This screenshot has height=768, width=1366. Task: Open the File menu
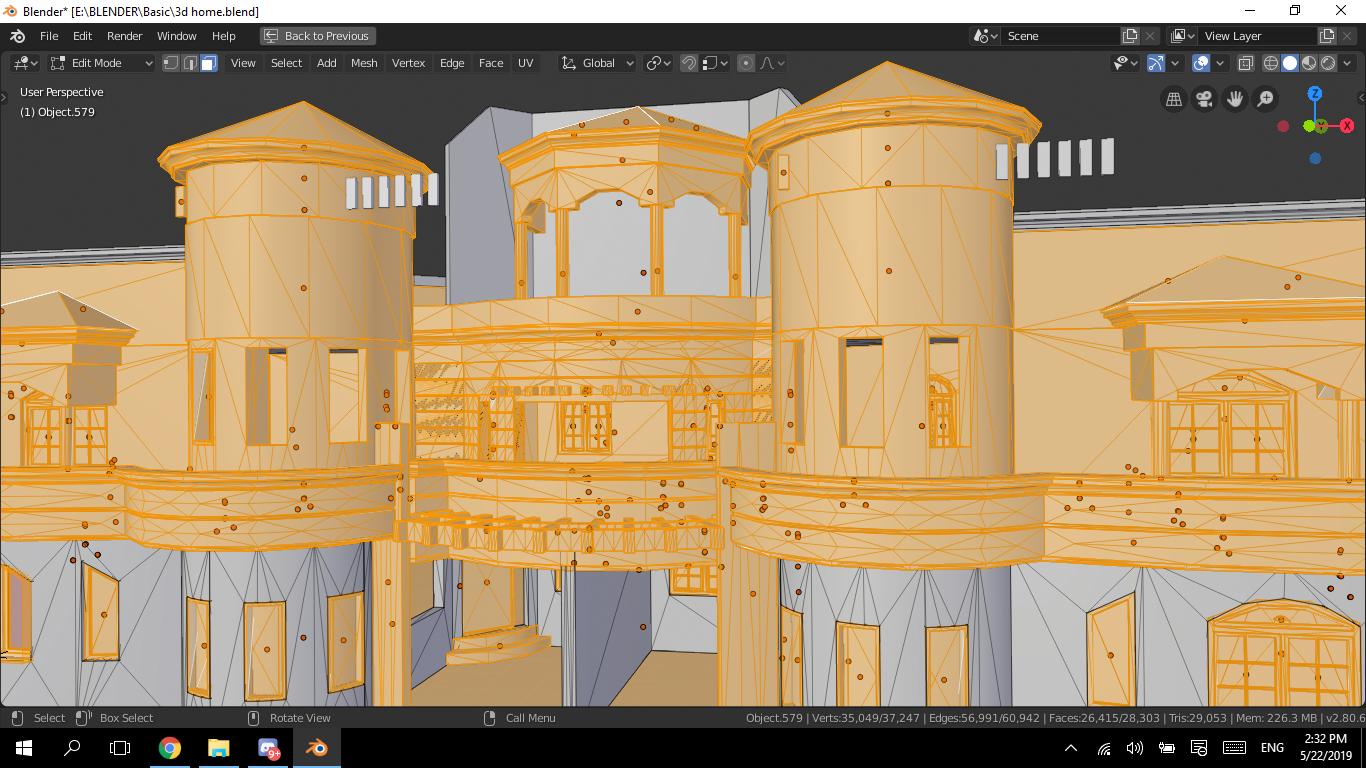tap(49, 36)
